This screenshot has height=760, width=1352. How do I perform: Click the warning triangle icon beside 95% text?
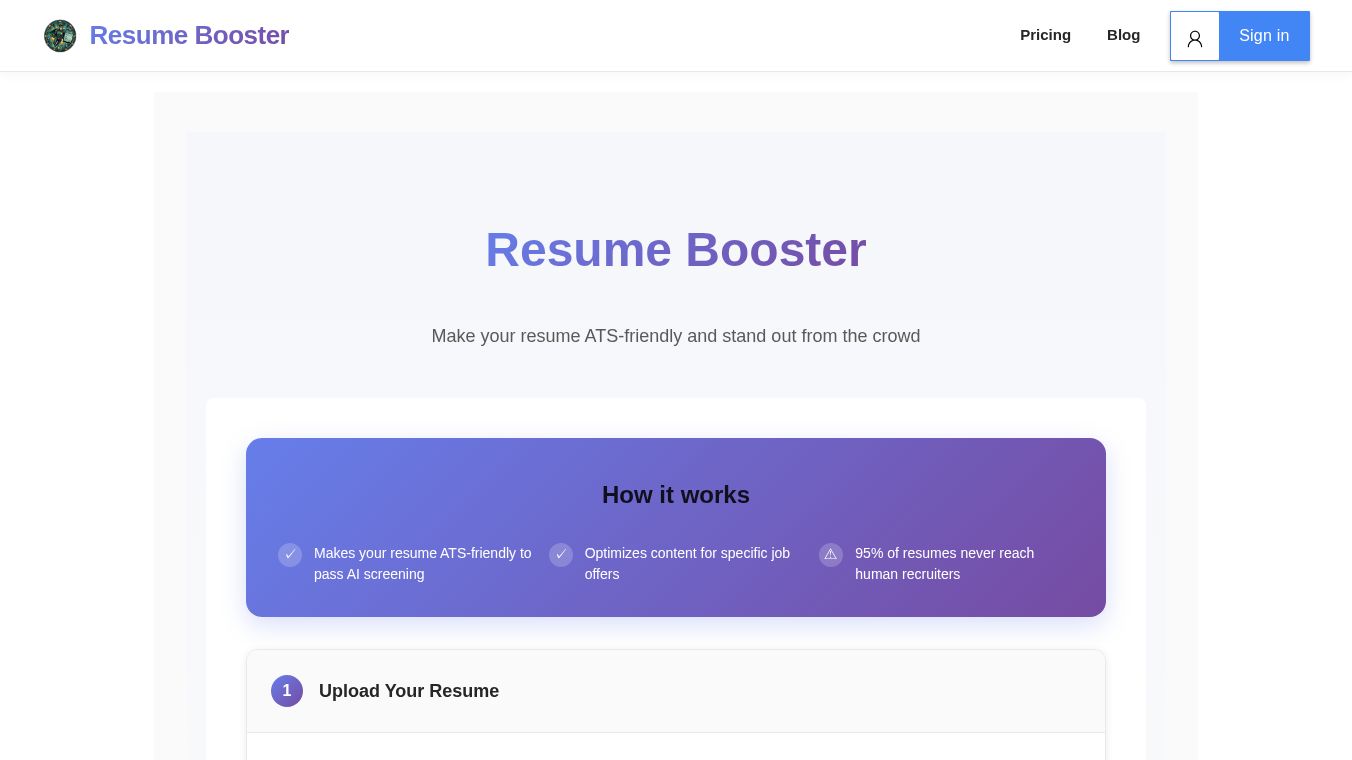(x=831, y=555)
